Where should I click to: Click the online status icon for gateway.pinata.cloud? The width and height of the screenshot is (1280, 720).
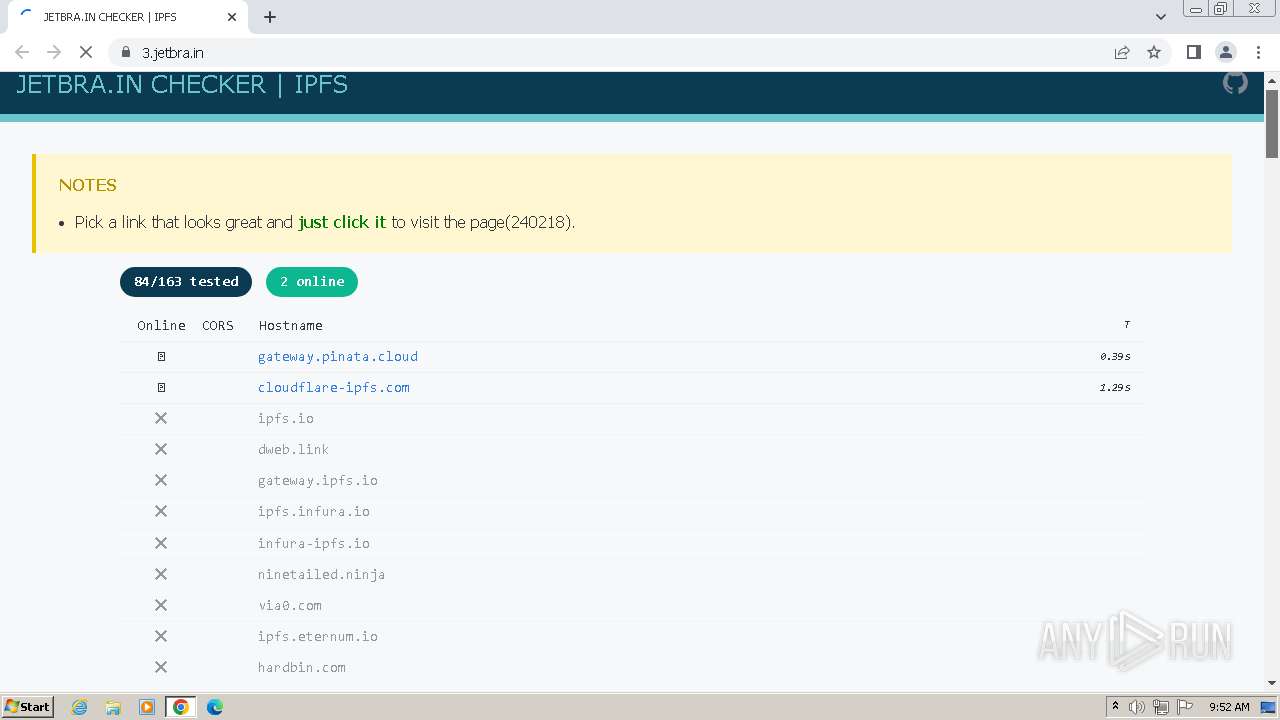click(x=161, y=356)
